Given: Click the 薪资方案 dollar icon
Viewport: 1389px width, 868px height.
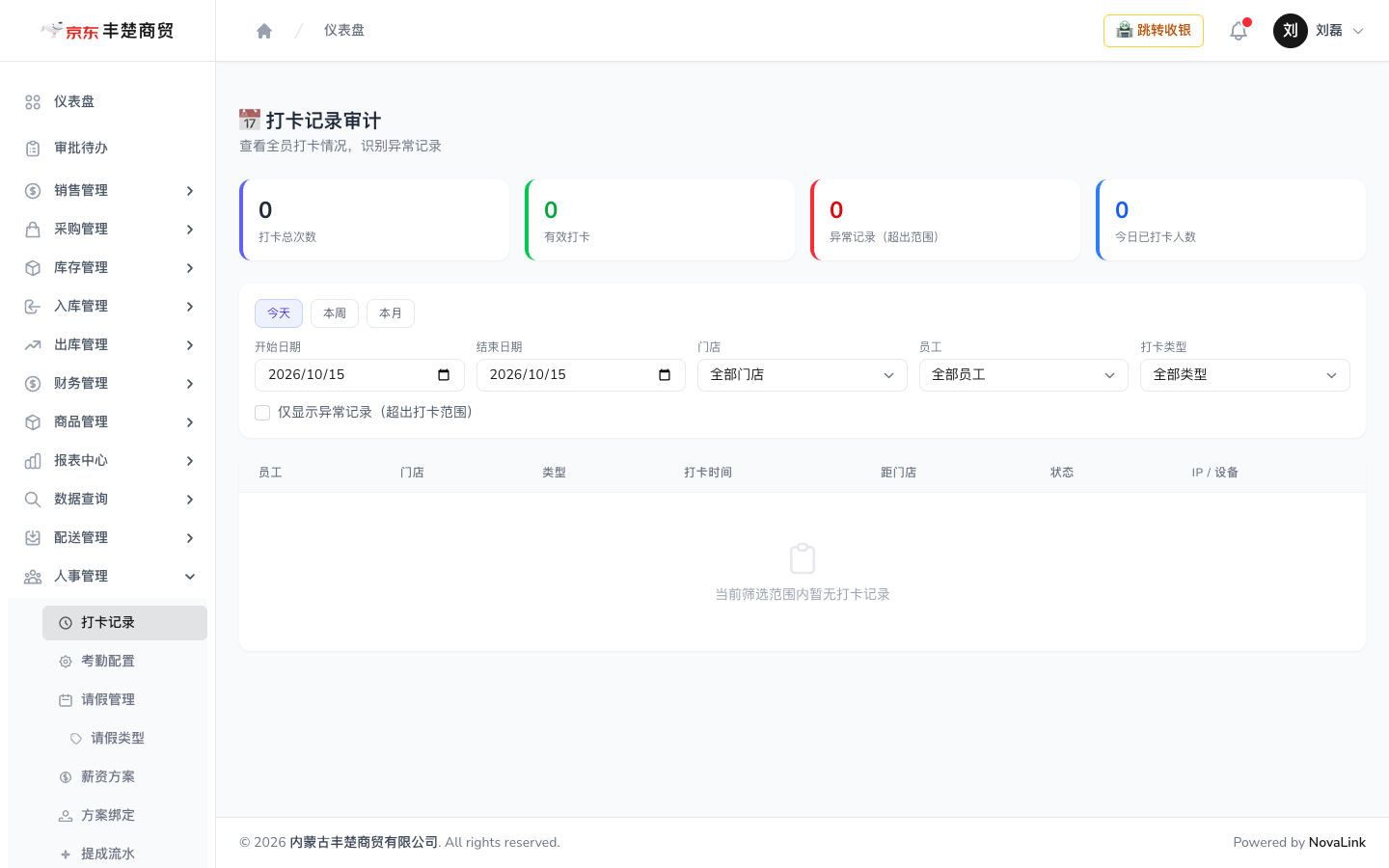Looking at the screenshot, I should [x=66, y=777].
